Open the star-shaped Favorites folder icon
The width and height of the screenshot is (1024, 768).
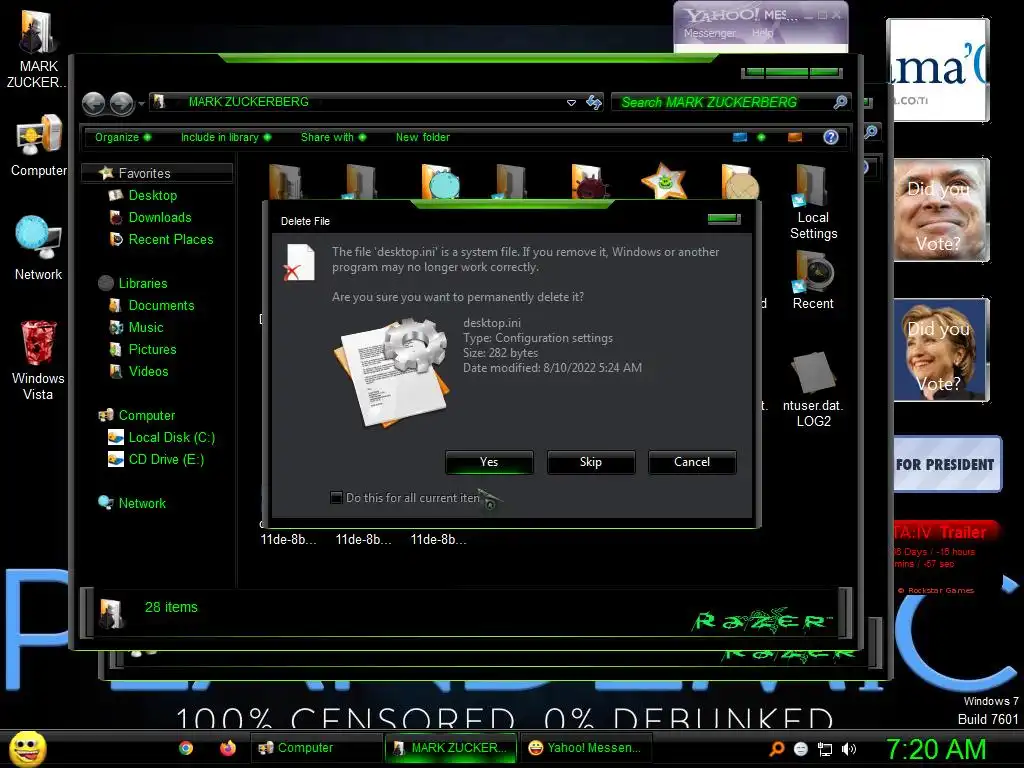click(x=664, y=180)
